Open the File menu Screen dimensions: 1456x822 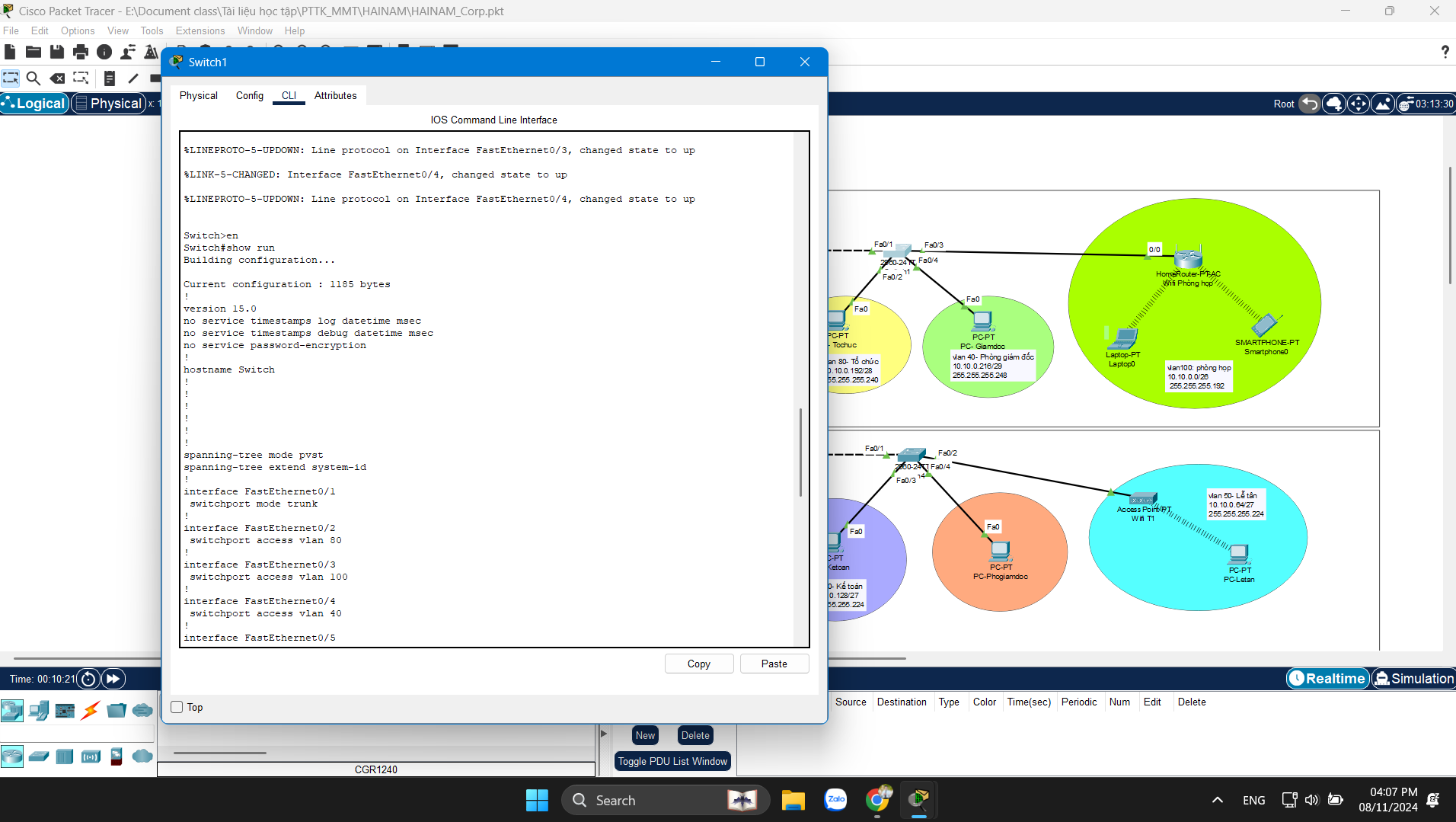[x=11, y=30]
